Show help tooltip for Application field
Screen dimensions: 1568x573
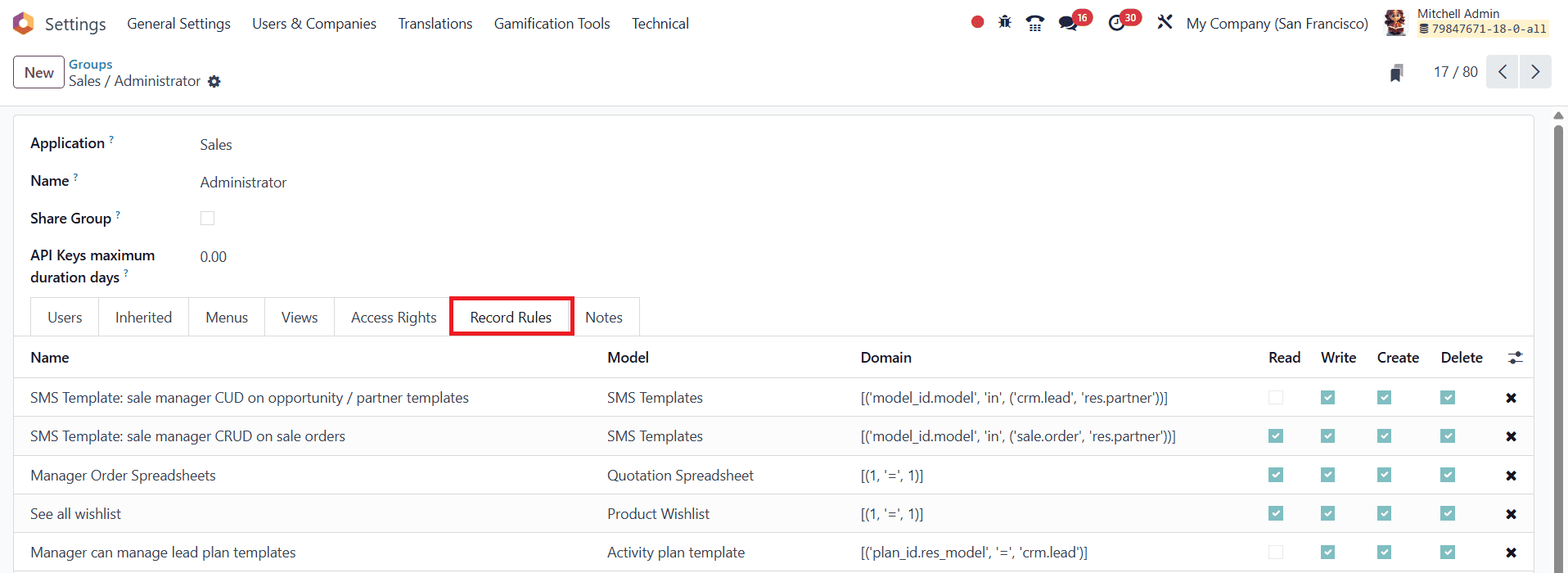(x=111, y=139)
